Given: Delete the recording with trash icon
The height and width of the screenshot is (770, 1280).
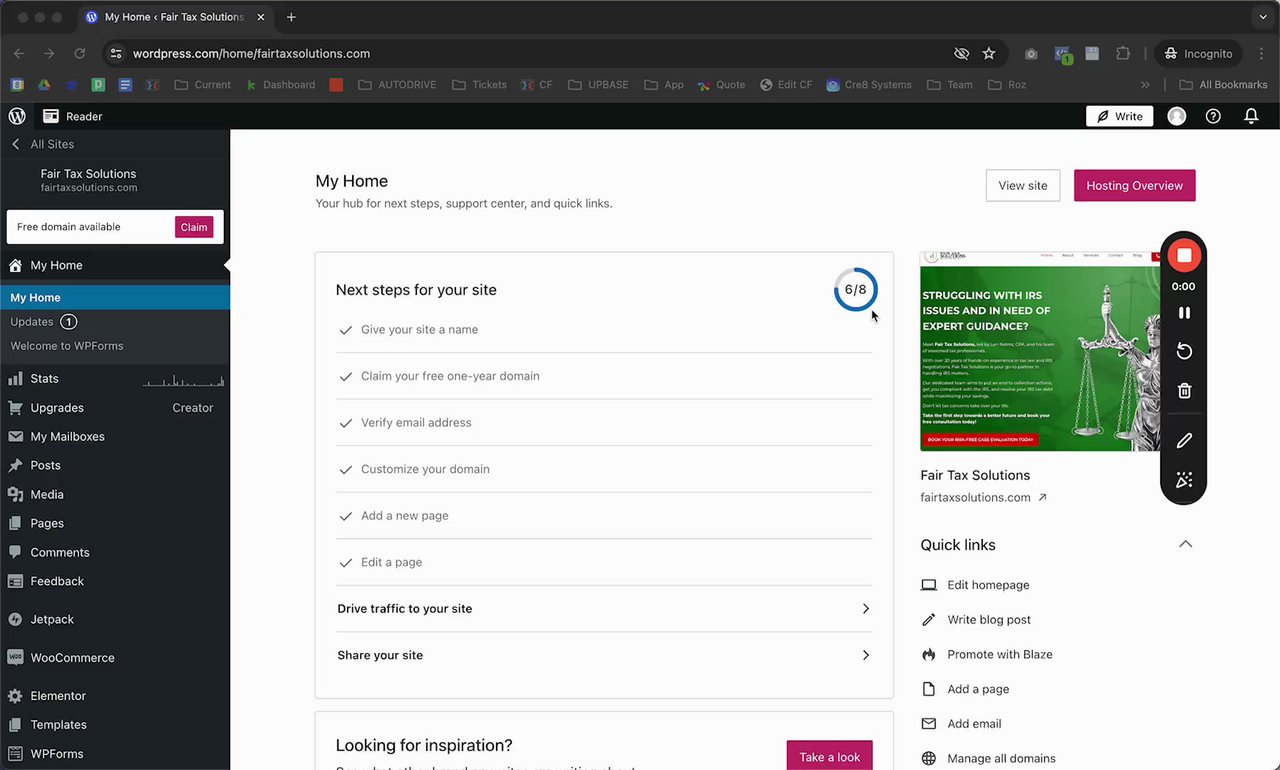Looking at the screenshot, I should coord(1184,391).
